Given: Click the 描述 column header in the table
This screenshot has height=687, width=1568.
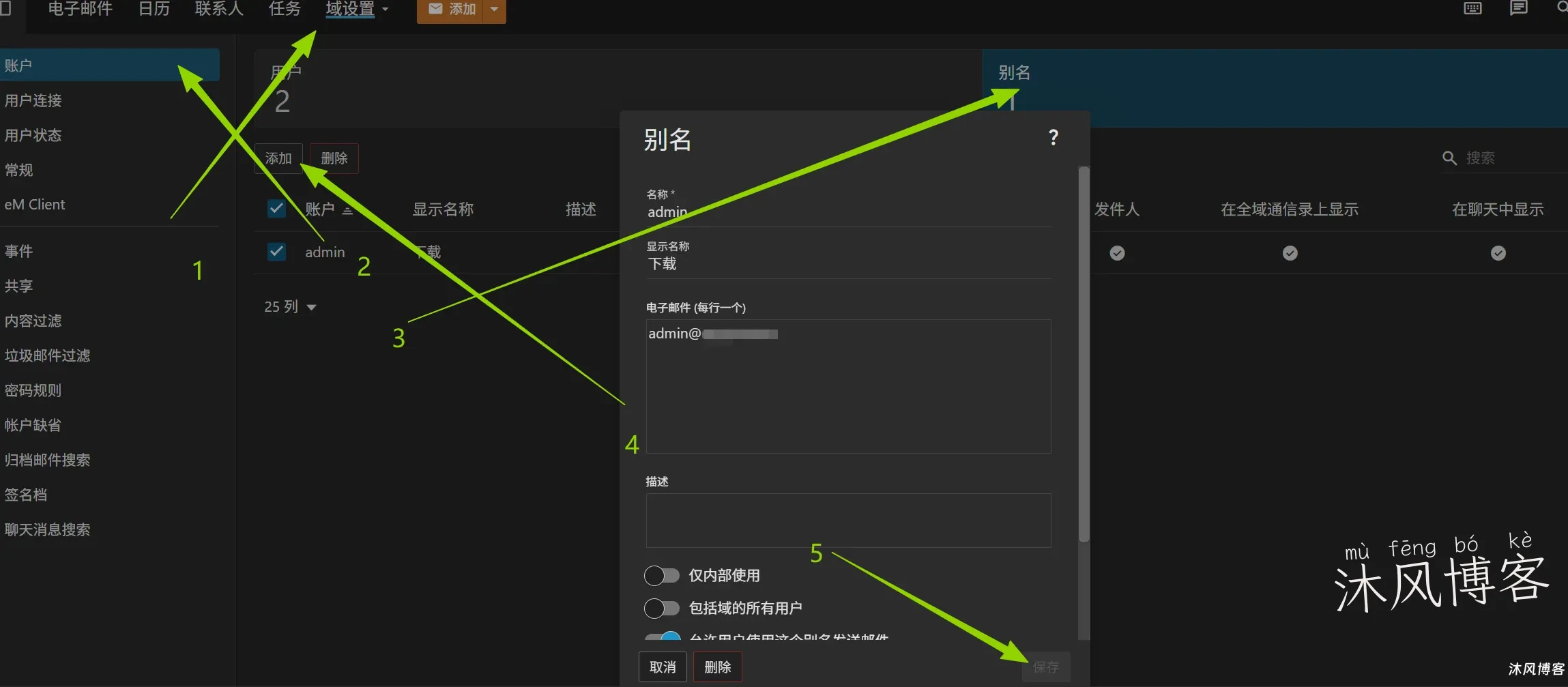Looking at the screenshot, I should [x=581, y=209].
